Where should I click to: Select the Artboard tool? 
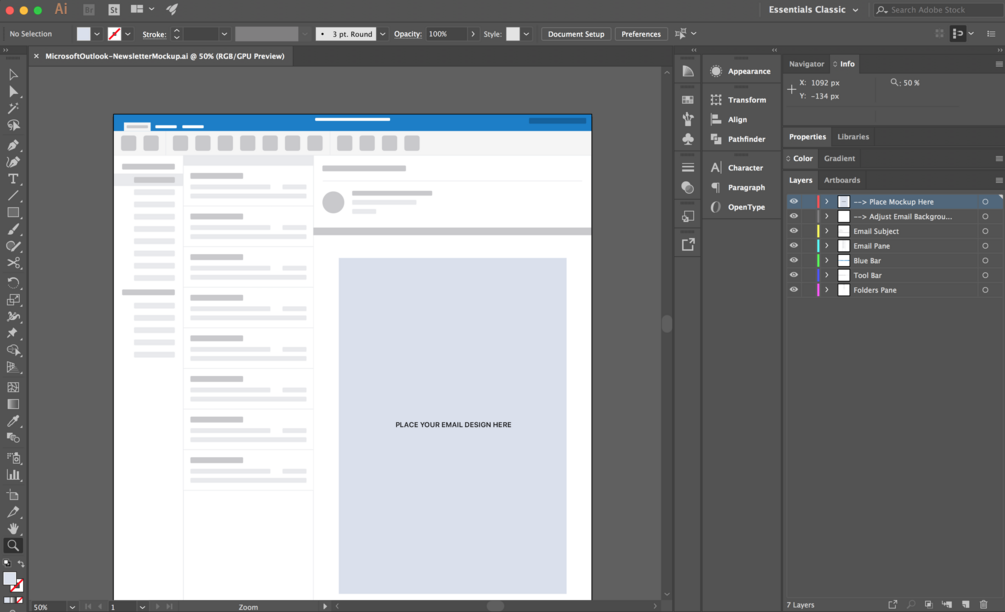[x=13, y=495]
